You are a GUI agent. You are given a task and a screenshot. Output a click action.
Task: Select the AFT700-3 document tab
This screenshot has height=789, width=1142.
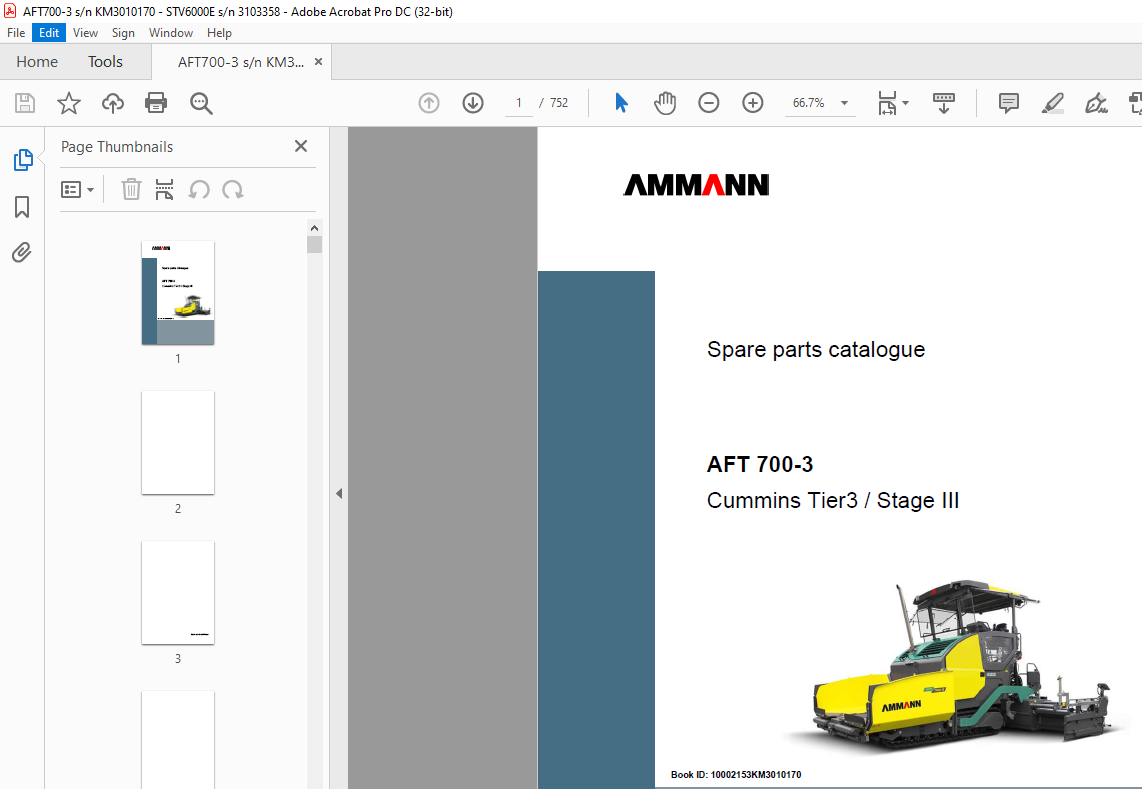[x=241, y=62]
